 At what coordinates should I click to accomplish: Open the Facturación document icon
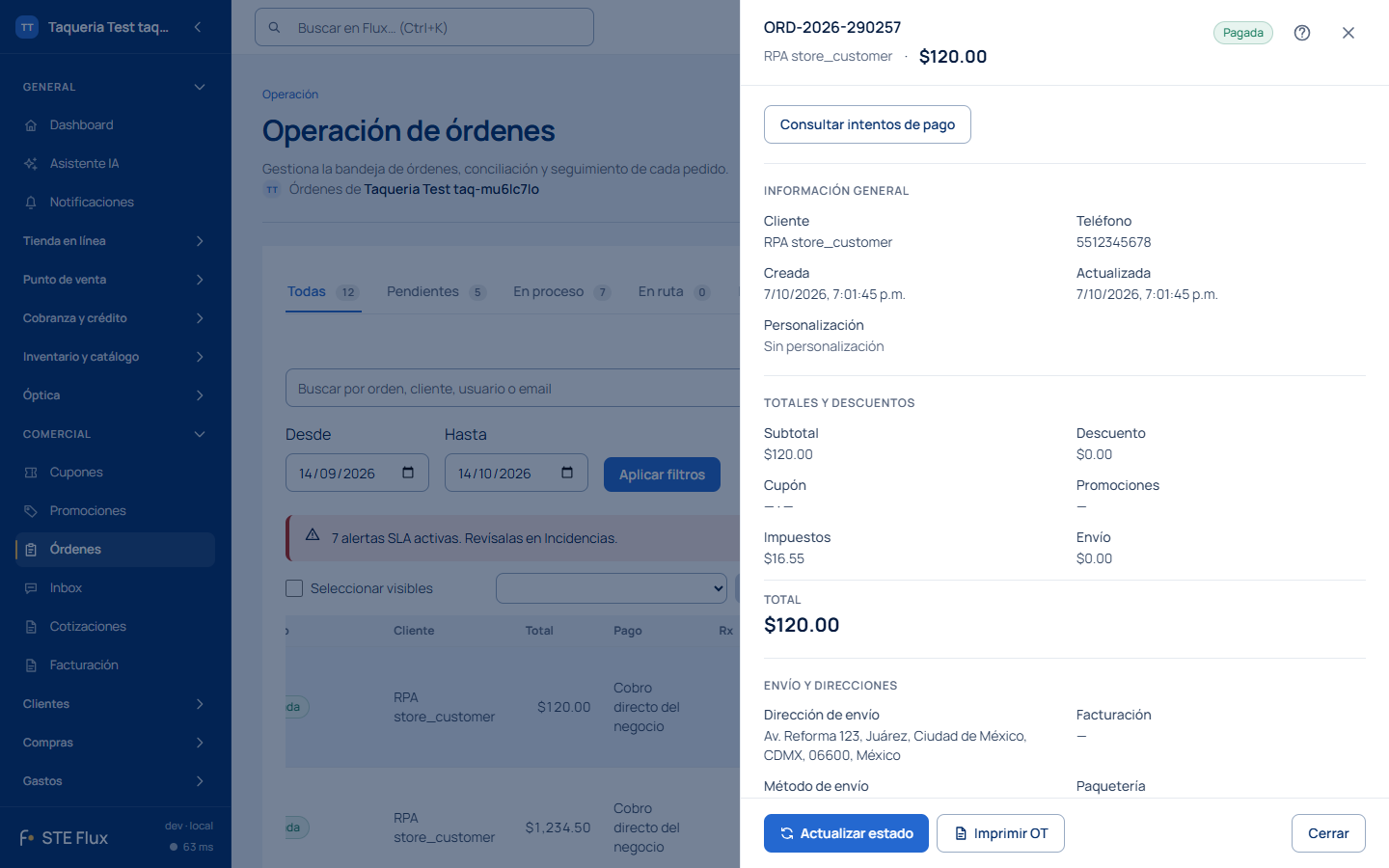pyautogui.click(x=31, y=665)
